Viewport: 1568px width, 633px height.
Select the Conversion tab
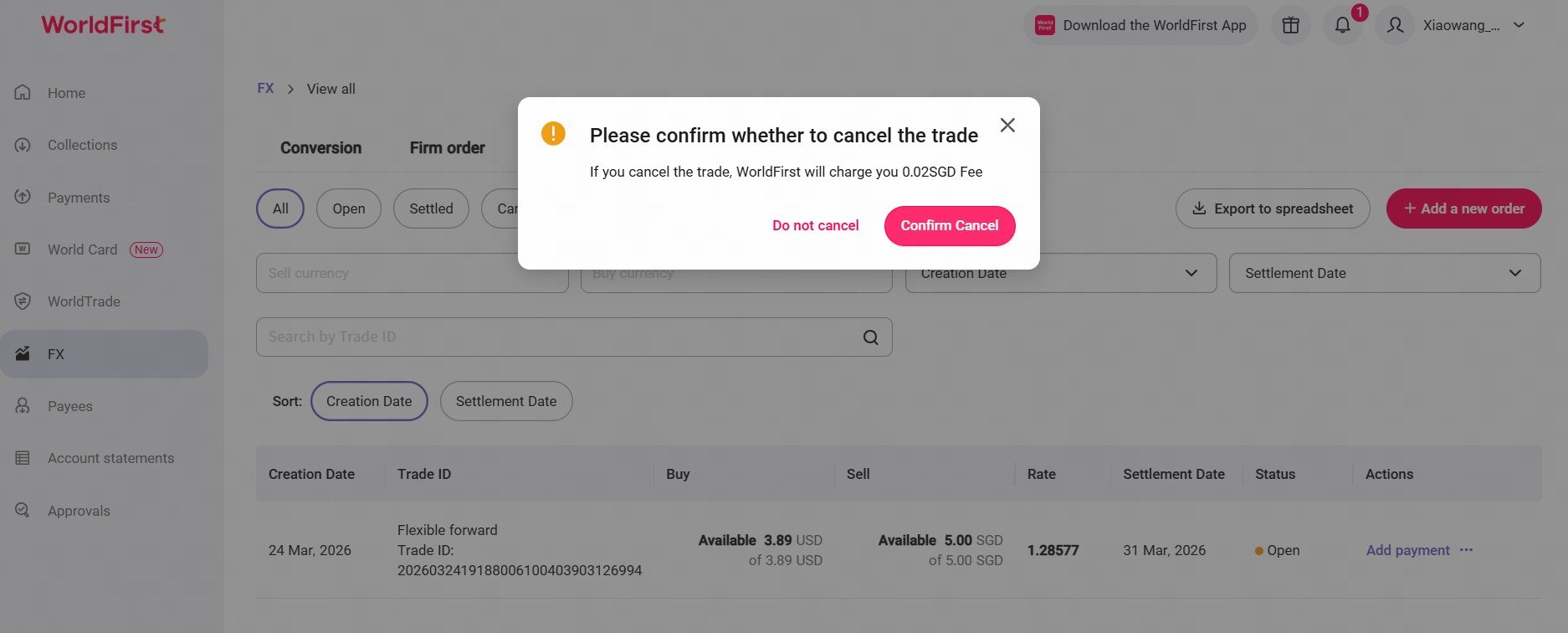click(x=320, y=148)
